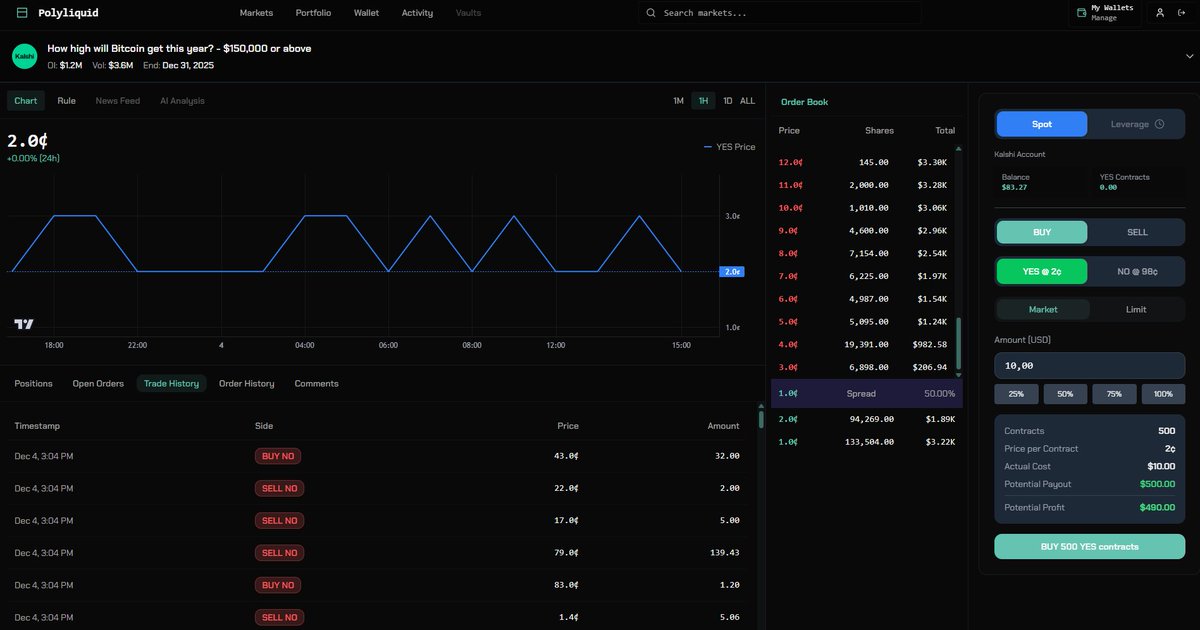This screenshot has width=1200, height=630.
Task: Select the NO @ 98¢ outcome
Action: click(x=1138, y=271)
